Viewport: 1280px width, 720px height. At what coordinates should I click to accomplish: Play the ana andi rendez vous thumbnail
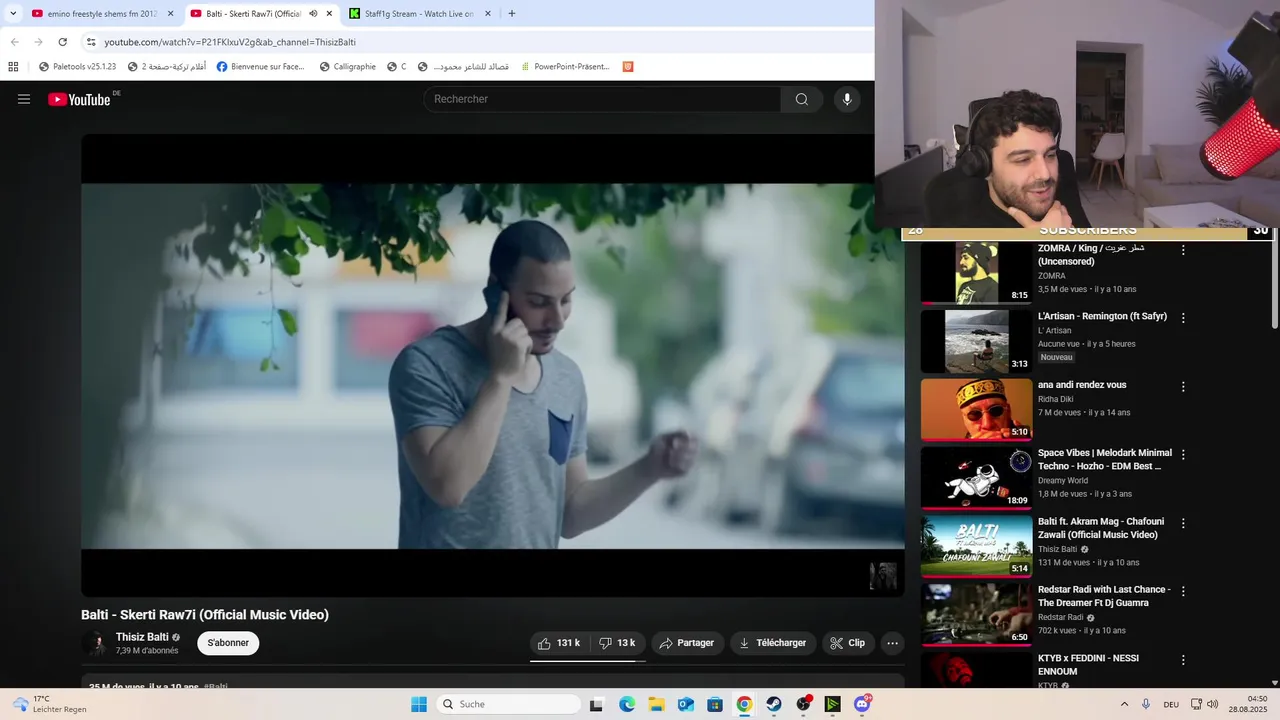click(x=976, y=409)
